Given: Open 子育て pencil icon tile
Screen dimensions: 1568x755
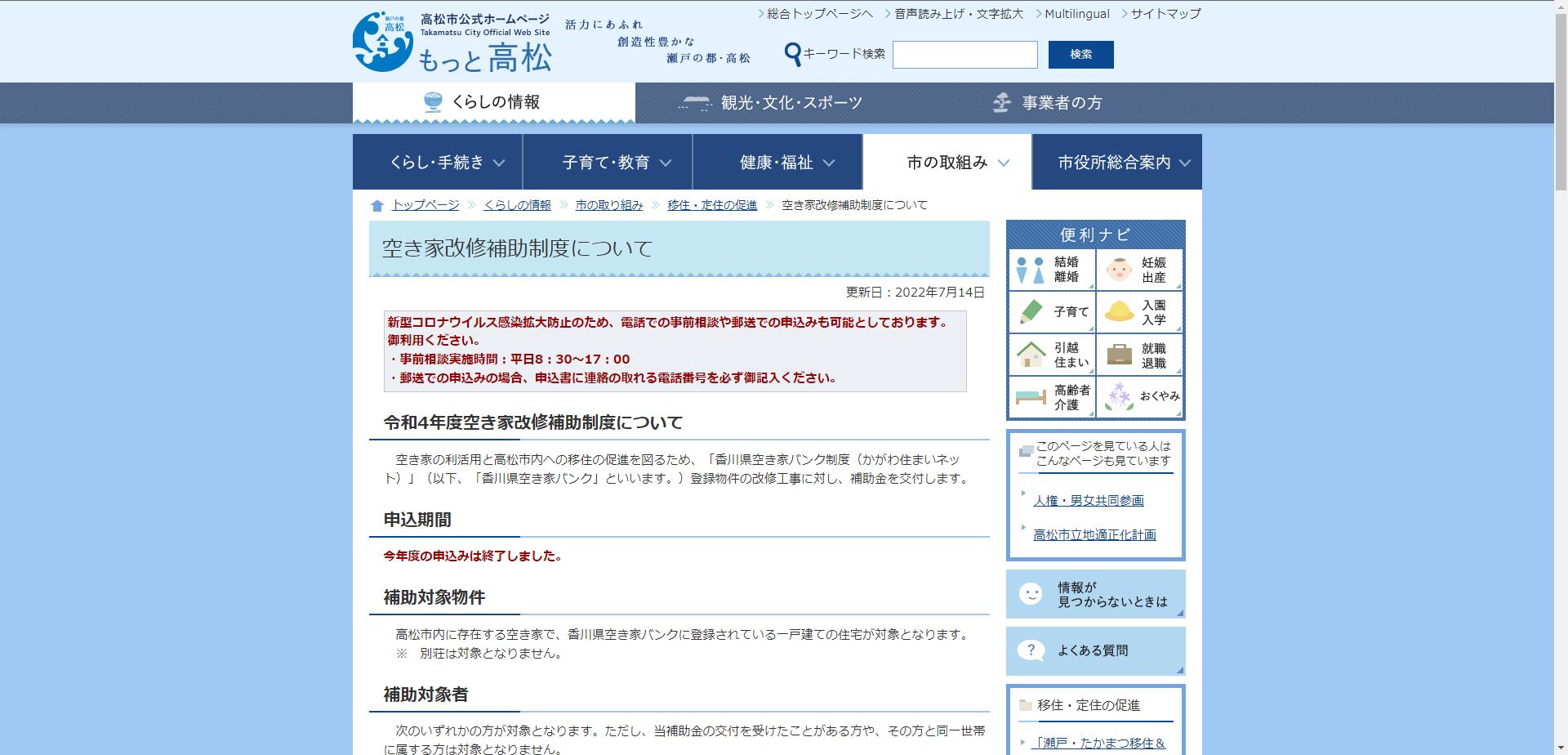Looking at the screenshot, I should click(1052, 312).
